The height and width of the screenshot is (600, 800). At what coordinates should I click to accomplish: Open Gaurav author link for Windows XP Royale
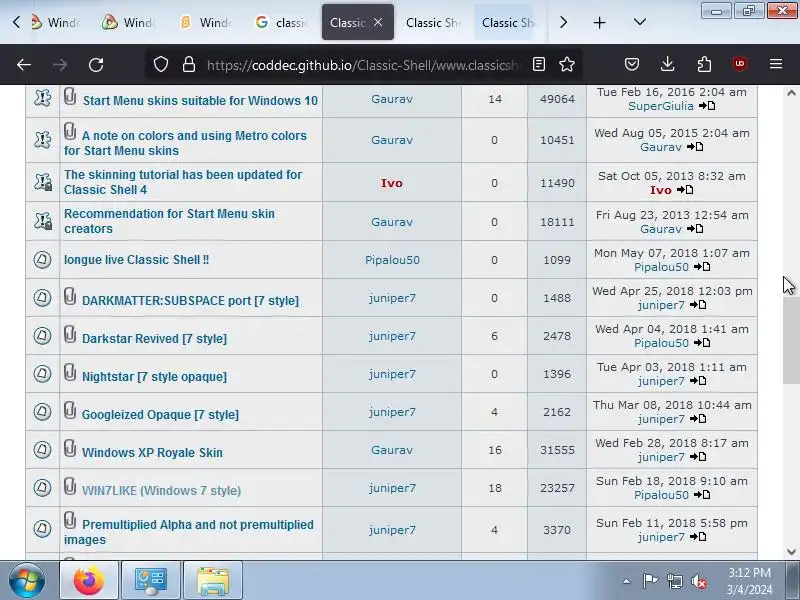click(x=392, y=450)
